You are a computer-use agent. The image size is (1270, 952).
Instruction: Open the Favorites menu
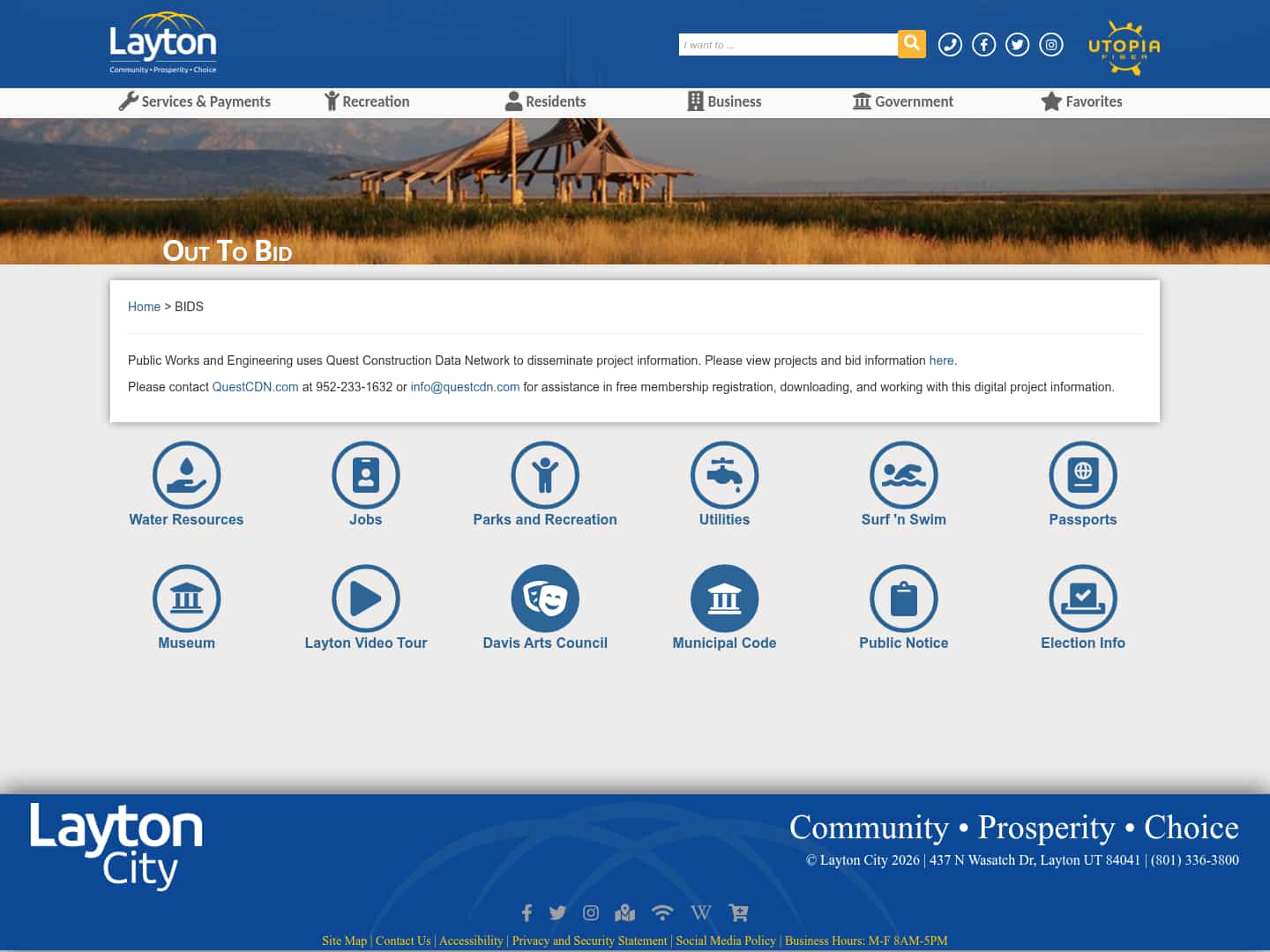coord(1082,101)
